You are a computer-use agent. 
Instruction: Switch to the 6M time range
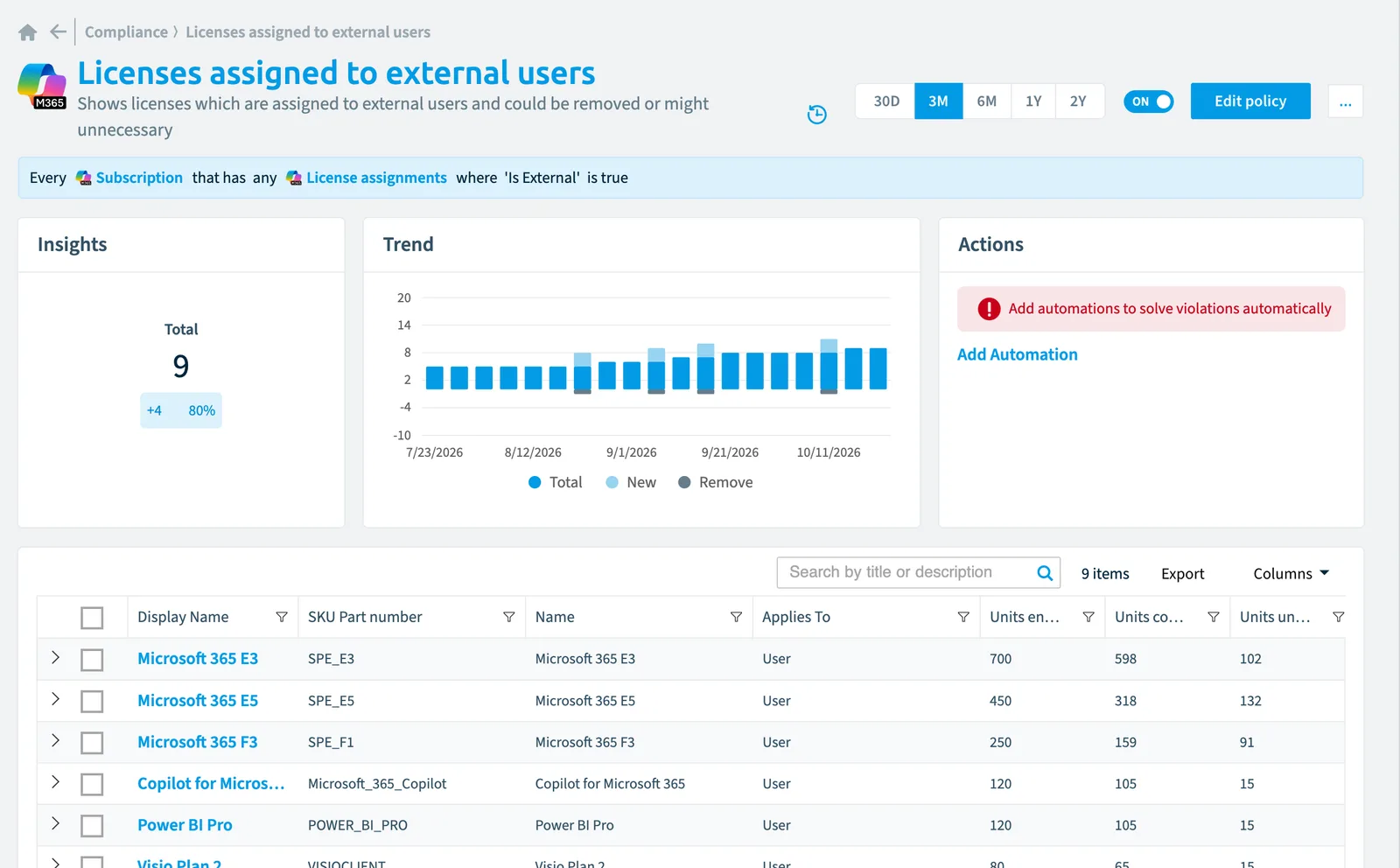(986, 101)
